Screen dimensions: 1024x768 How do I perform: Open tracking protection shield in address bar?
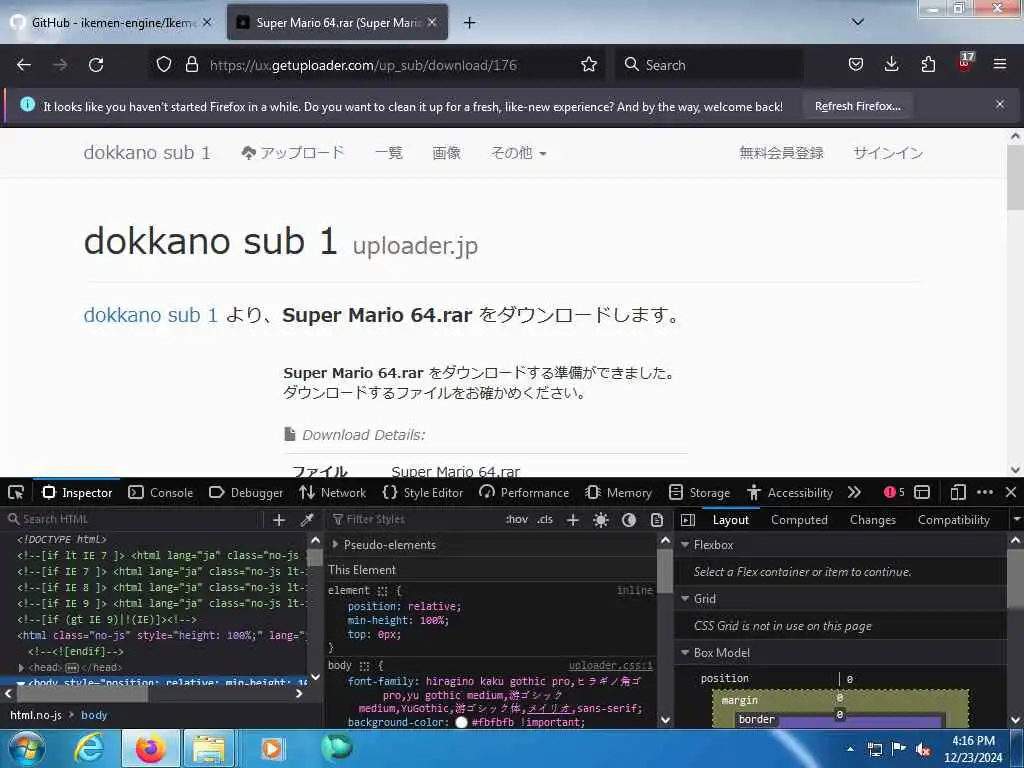coord(164,65)
